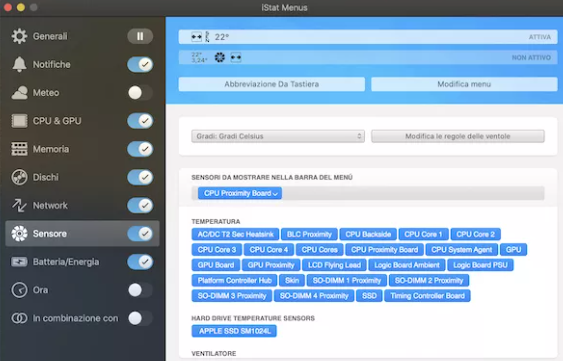Click the Batteria/Energia battery icon
Screen dimensions: 563x361
(x=19, y=262)
